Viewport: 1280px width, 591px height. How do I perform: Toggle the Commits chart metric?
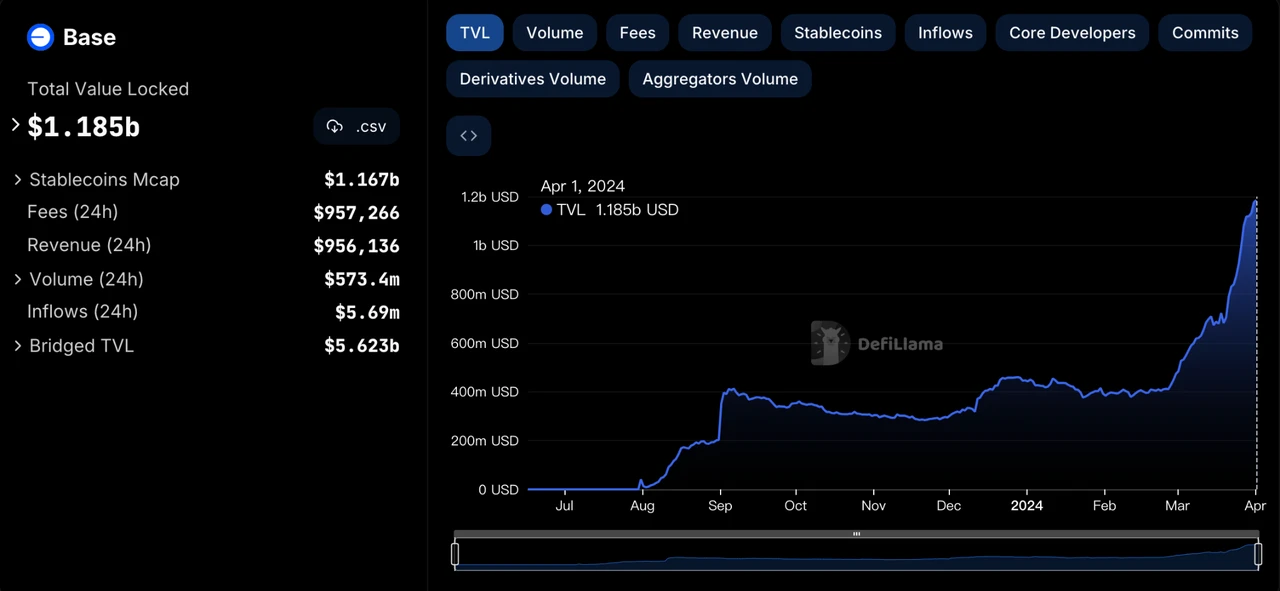coord(1205,33)
